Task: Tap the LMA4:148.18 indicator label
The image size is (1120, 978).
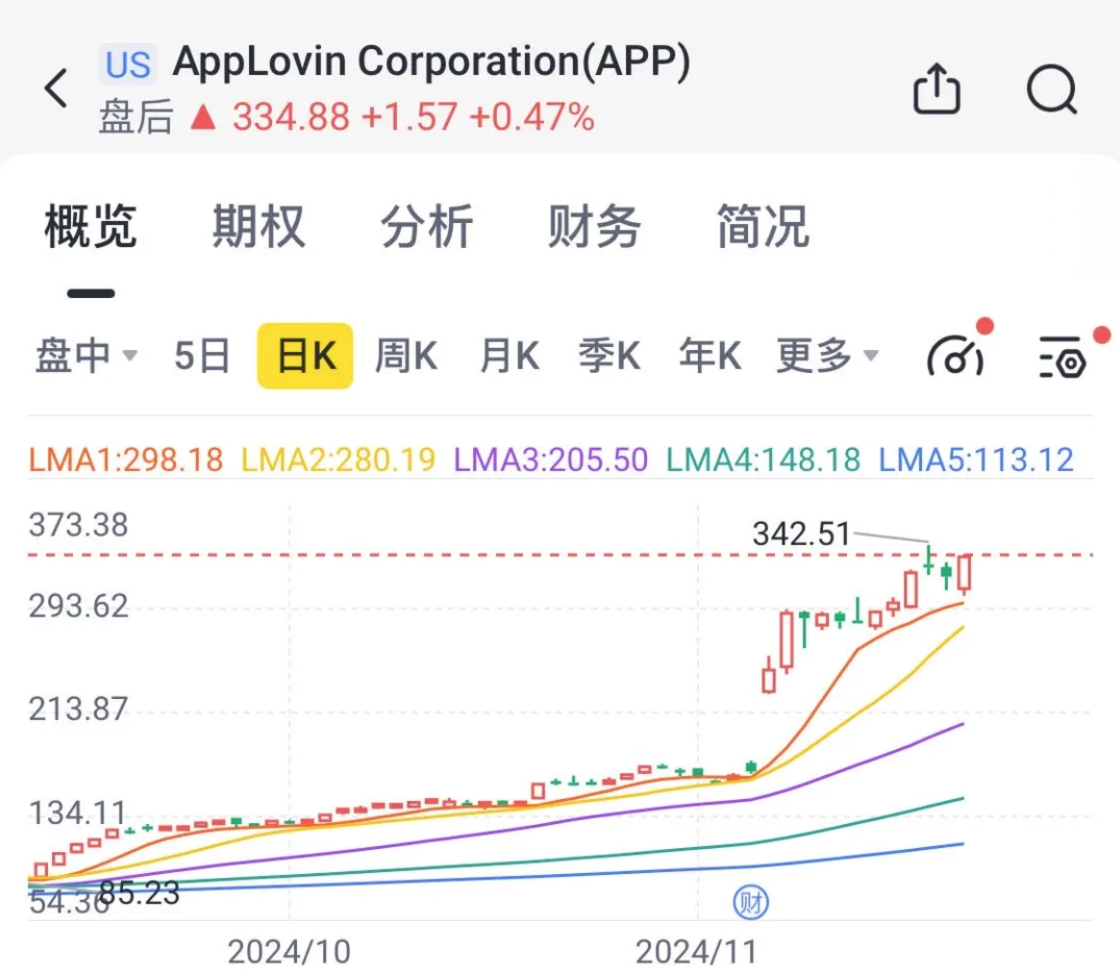Action: click(764, 460)
